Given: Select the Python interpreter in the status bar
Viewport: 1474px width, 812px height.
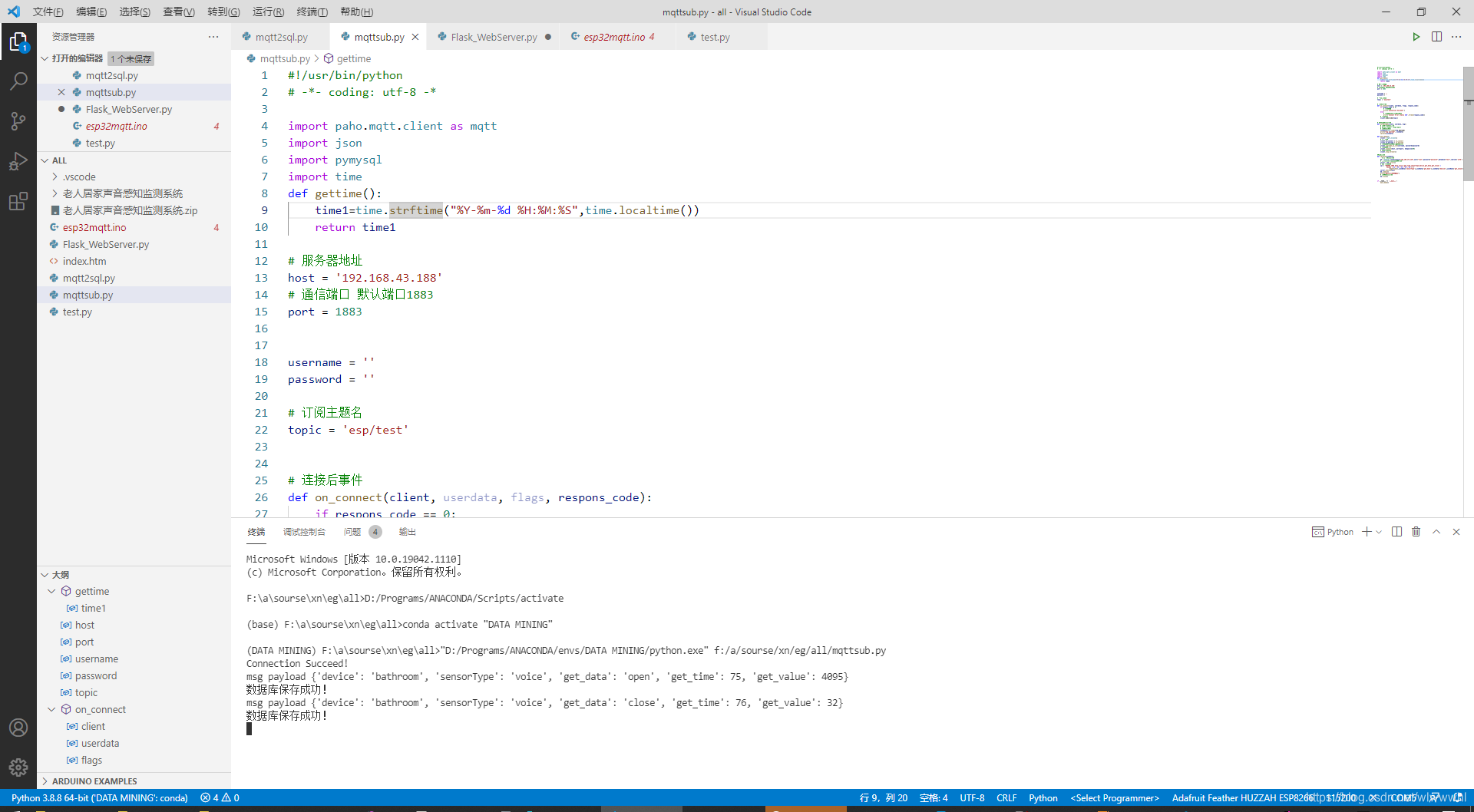Looking at the screenshot, I should pyautogui.click(x=100, y=797).
